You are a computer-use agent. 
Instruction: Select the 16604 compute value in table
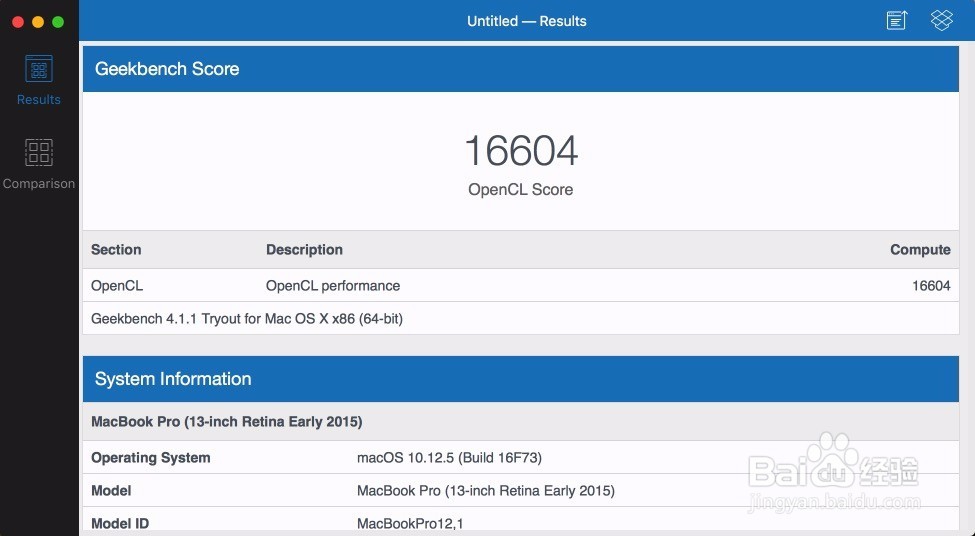pos(931,286)
